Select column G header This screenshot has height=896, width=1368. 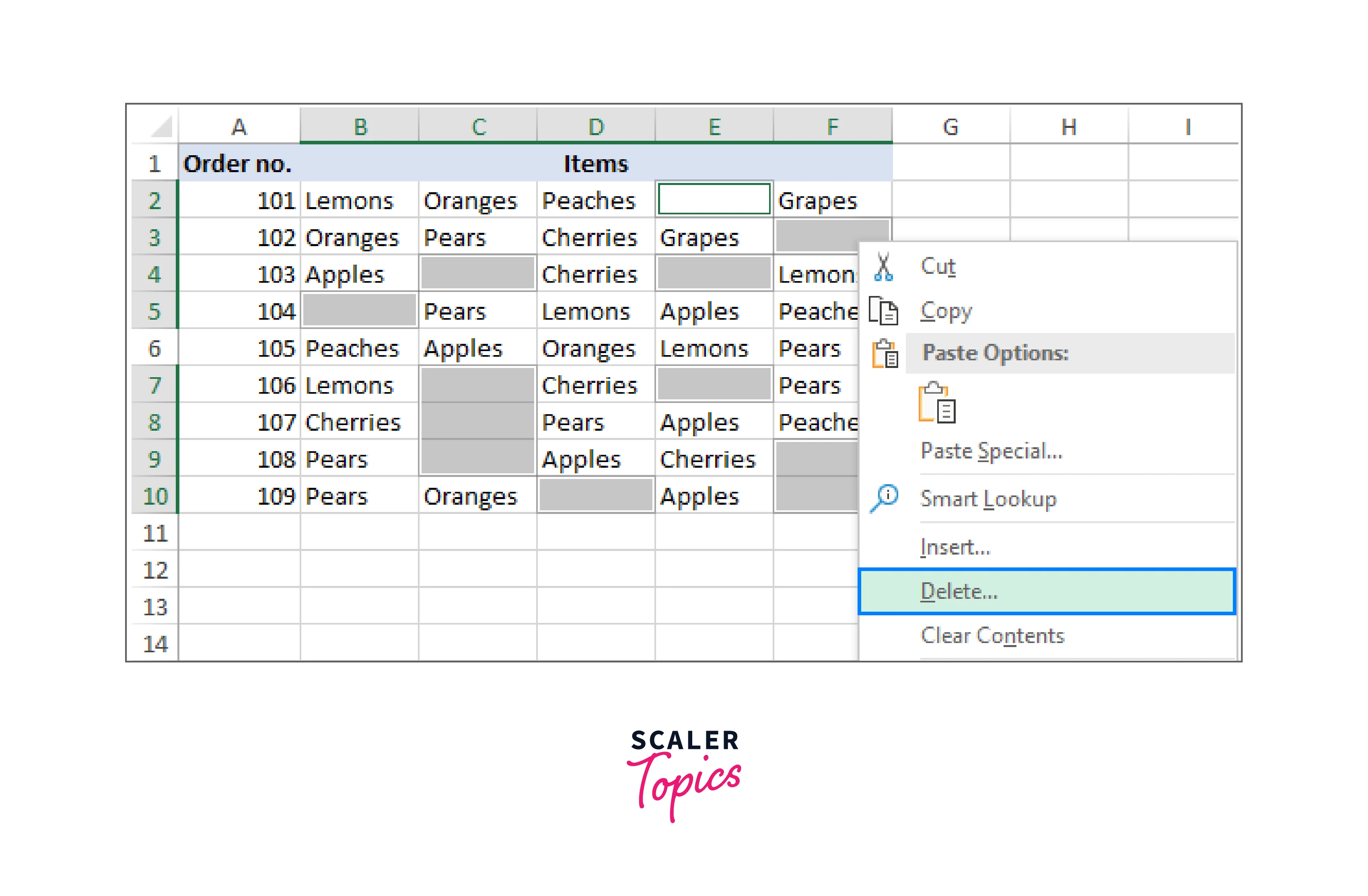[x=951, y=126]
